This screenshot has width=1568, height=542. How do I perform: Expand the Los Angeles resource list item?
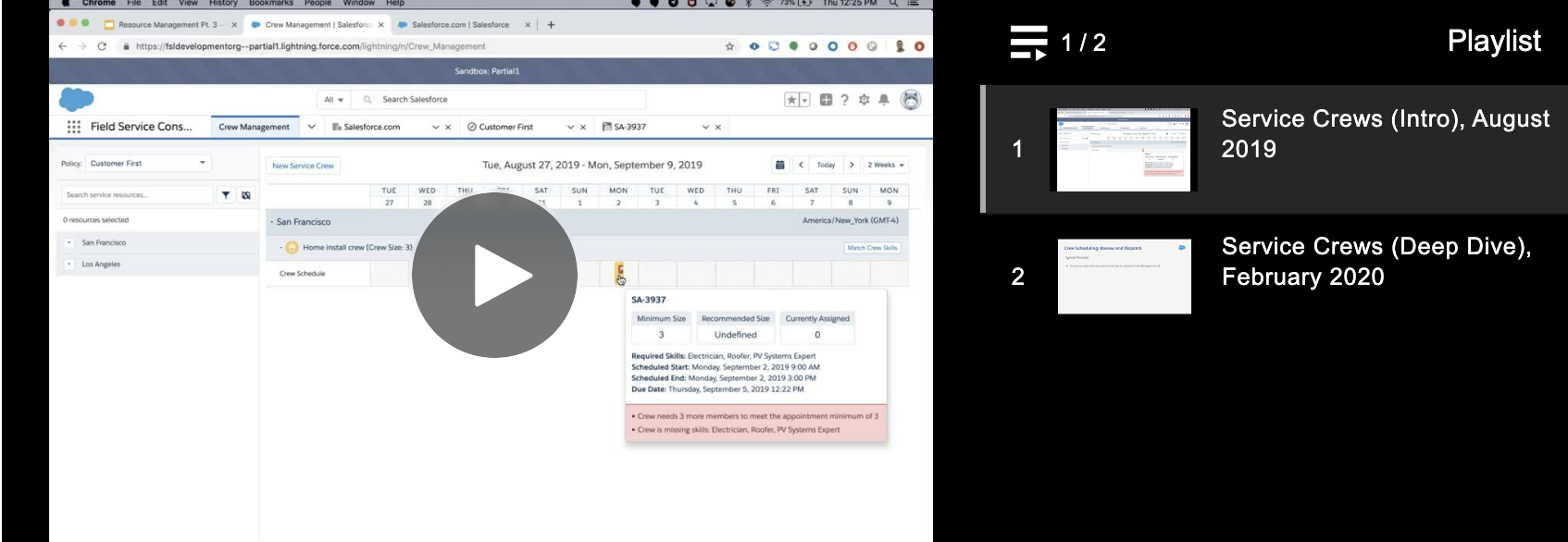point(69,265)
